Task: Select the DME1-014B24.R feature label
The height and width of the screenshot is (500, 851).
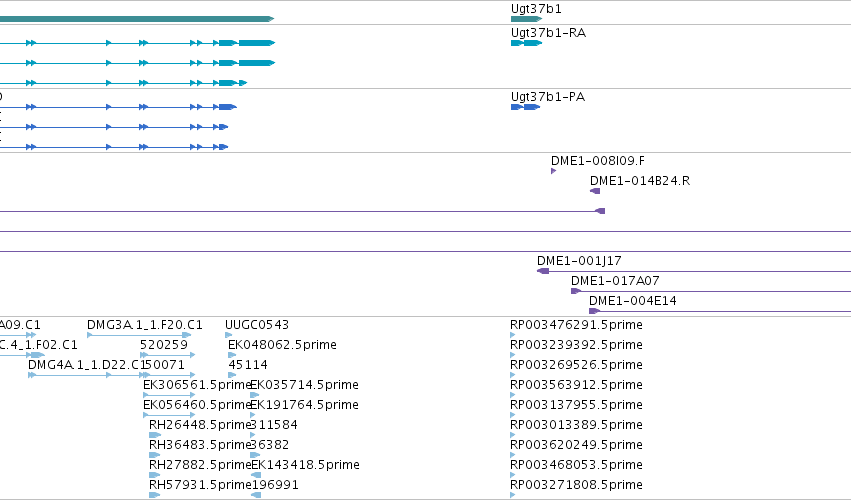Action: pos(640,181)
